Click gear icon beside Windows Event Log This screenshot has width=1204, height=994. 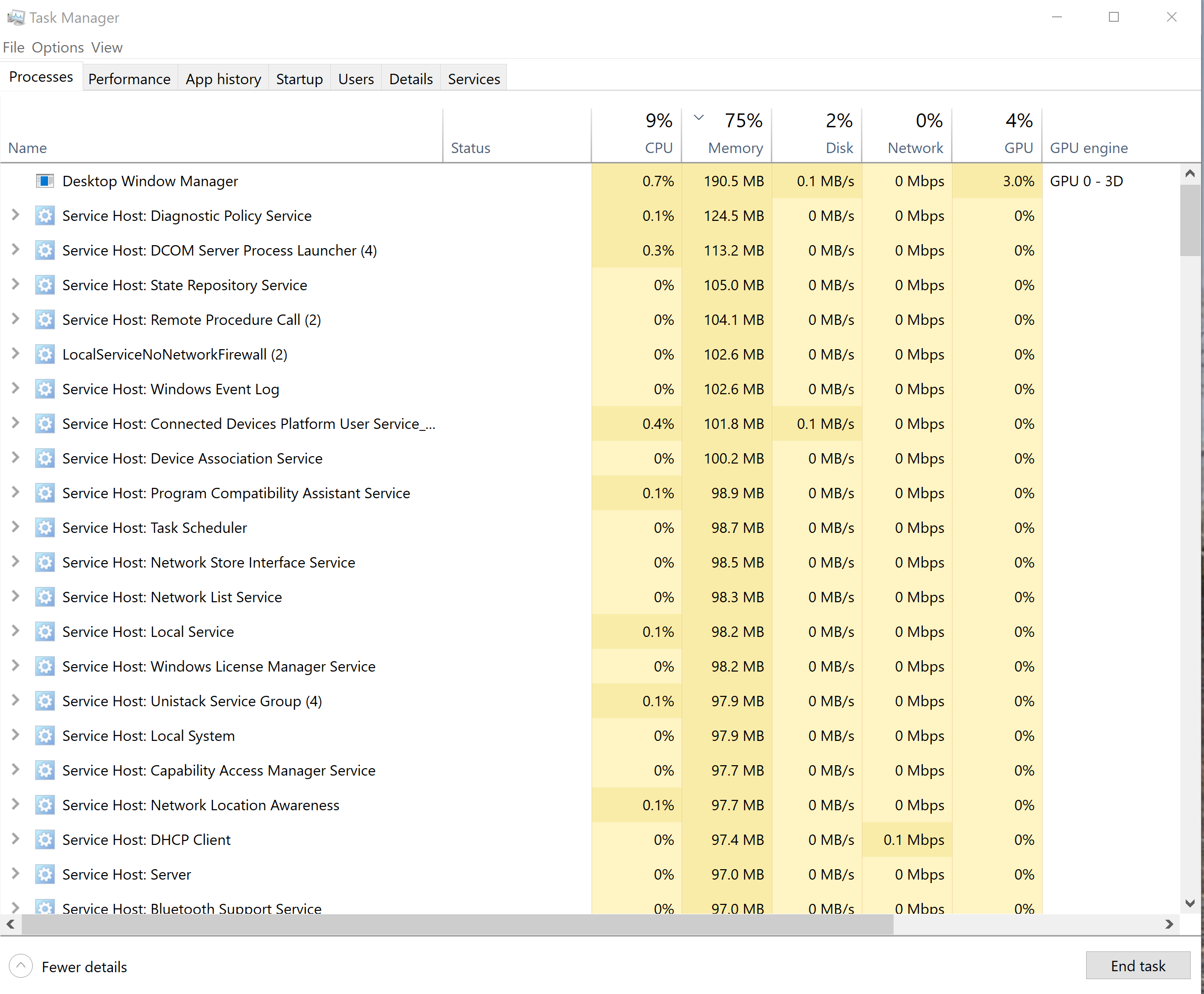click(45, 389)
